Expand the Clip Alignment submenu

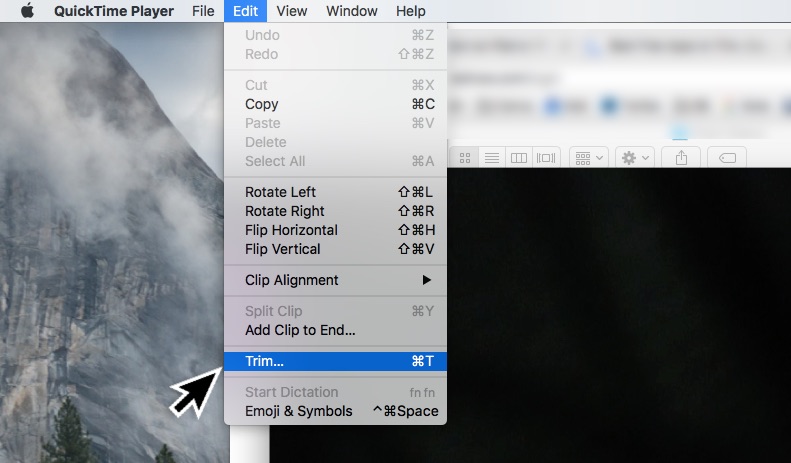point(335,280)
